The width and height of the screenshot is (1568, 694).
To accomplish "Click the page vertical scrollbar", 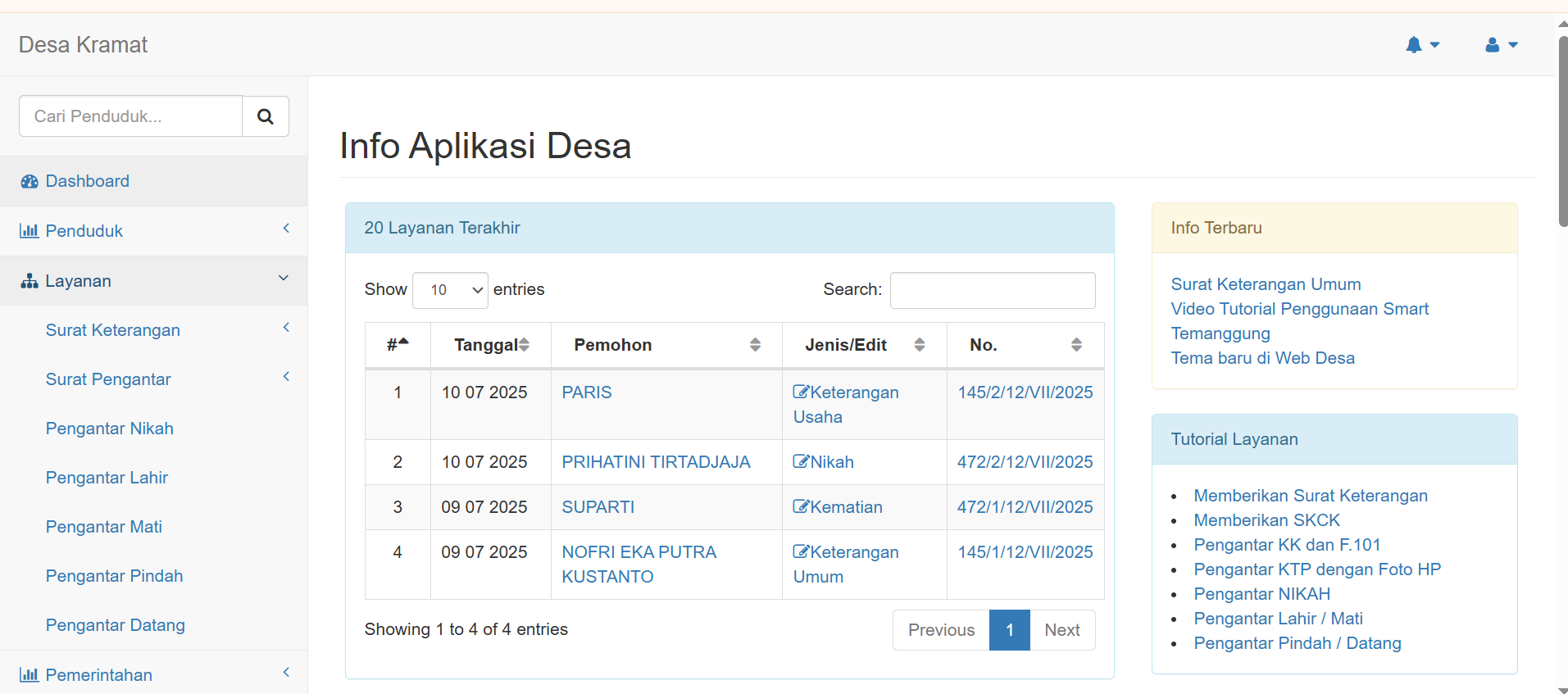I will (x=1562, y=131).
